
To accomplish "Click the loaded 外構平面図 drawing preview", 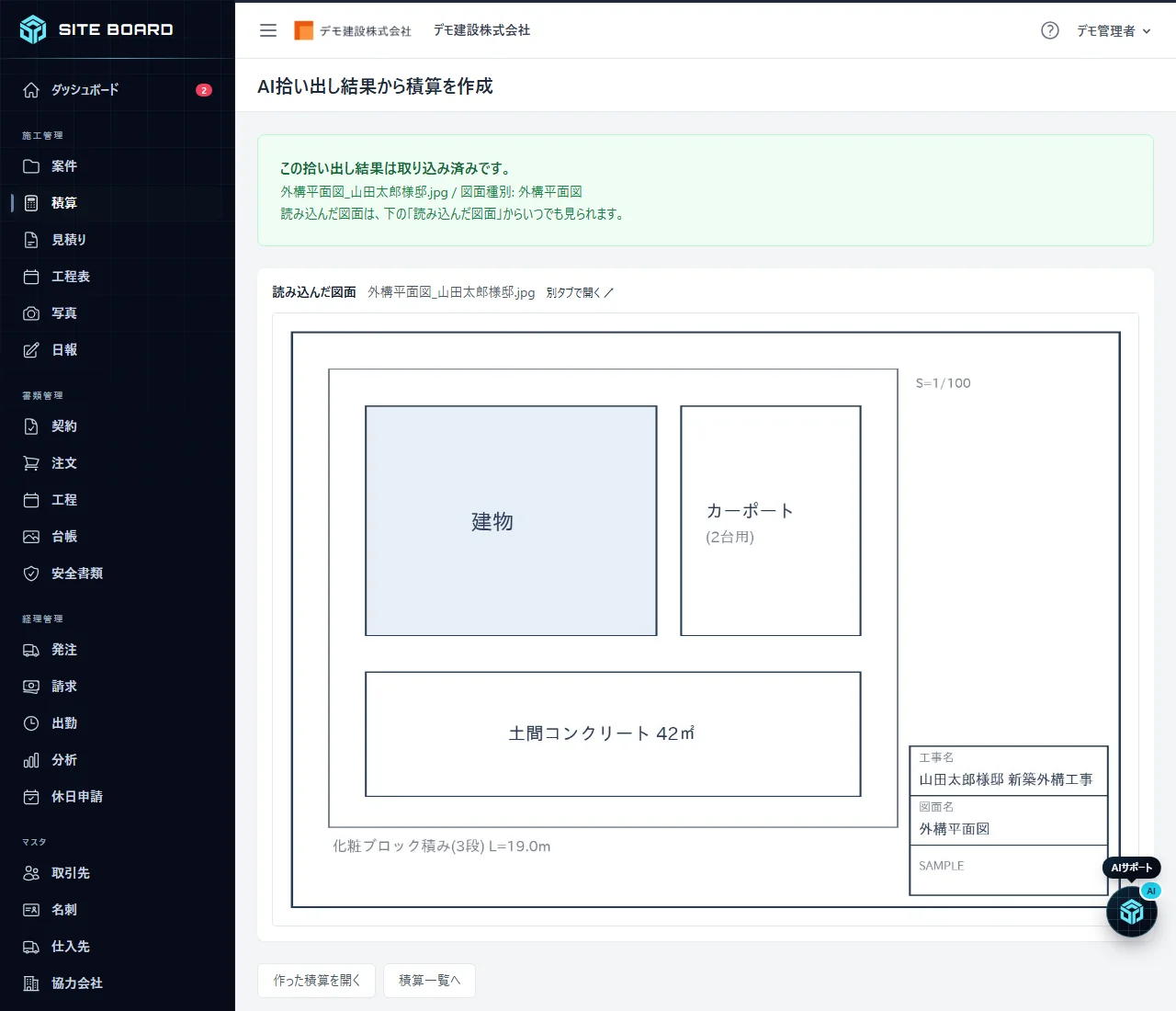I will (x=706, y=619).
